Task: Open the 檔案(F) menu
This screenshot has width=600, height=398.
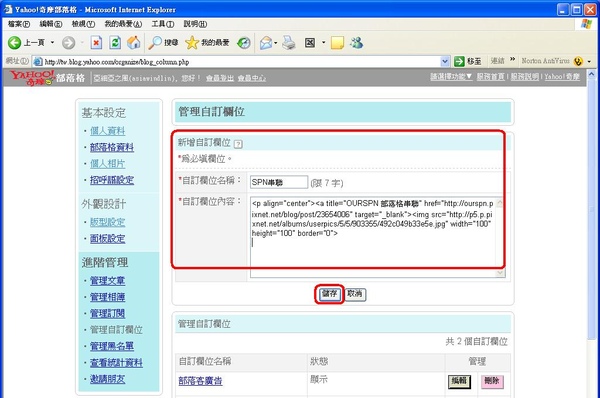Action: click(x=18, y=24)
